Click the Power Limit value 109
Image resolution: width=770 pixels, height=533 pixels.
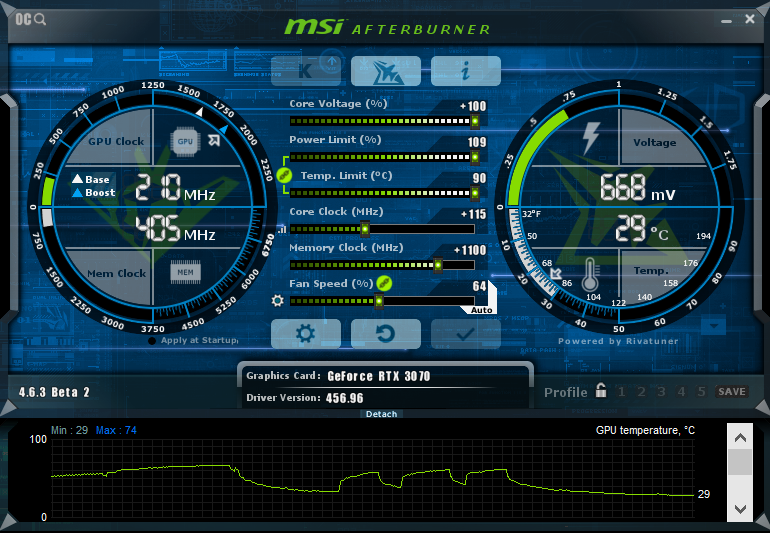point(477,142)
